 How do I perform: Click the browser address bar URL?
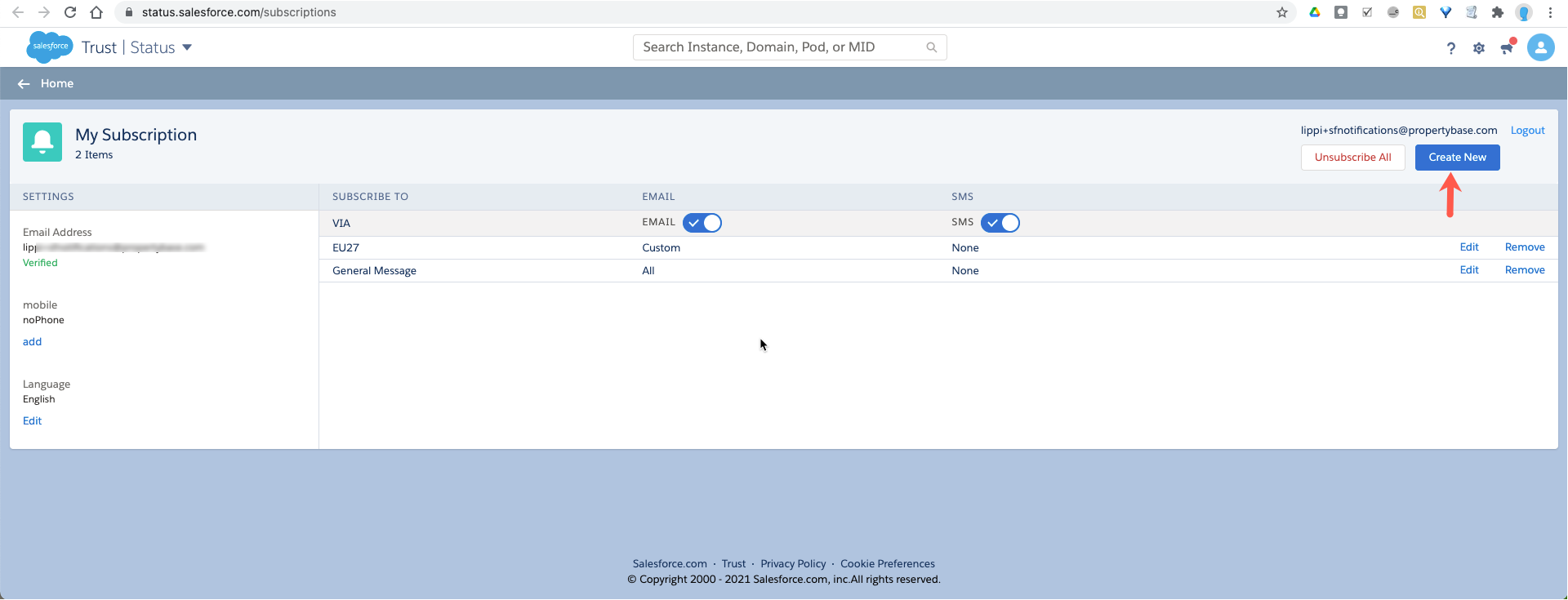pos(238,12)
